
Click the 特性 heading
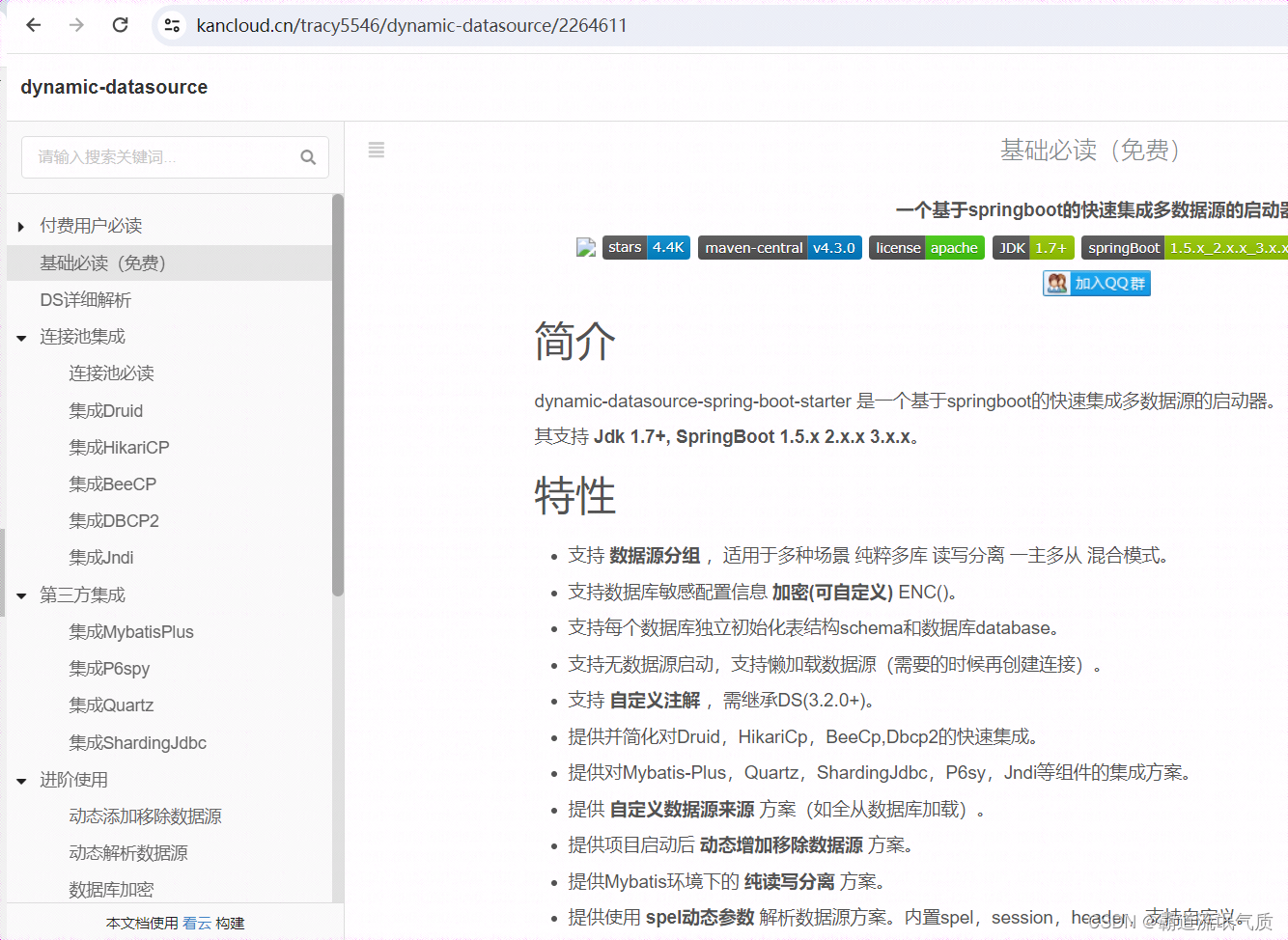(x=575, y=495)
